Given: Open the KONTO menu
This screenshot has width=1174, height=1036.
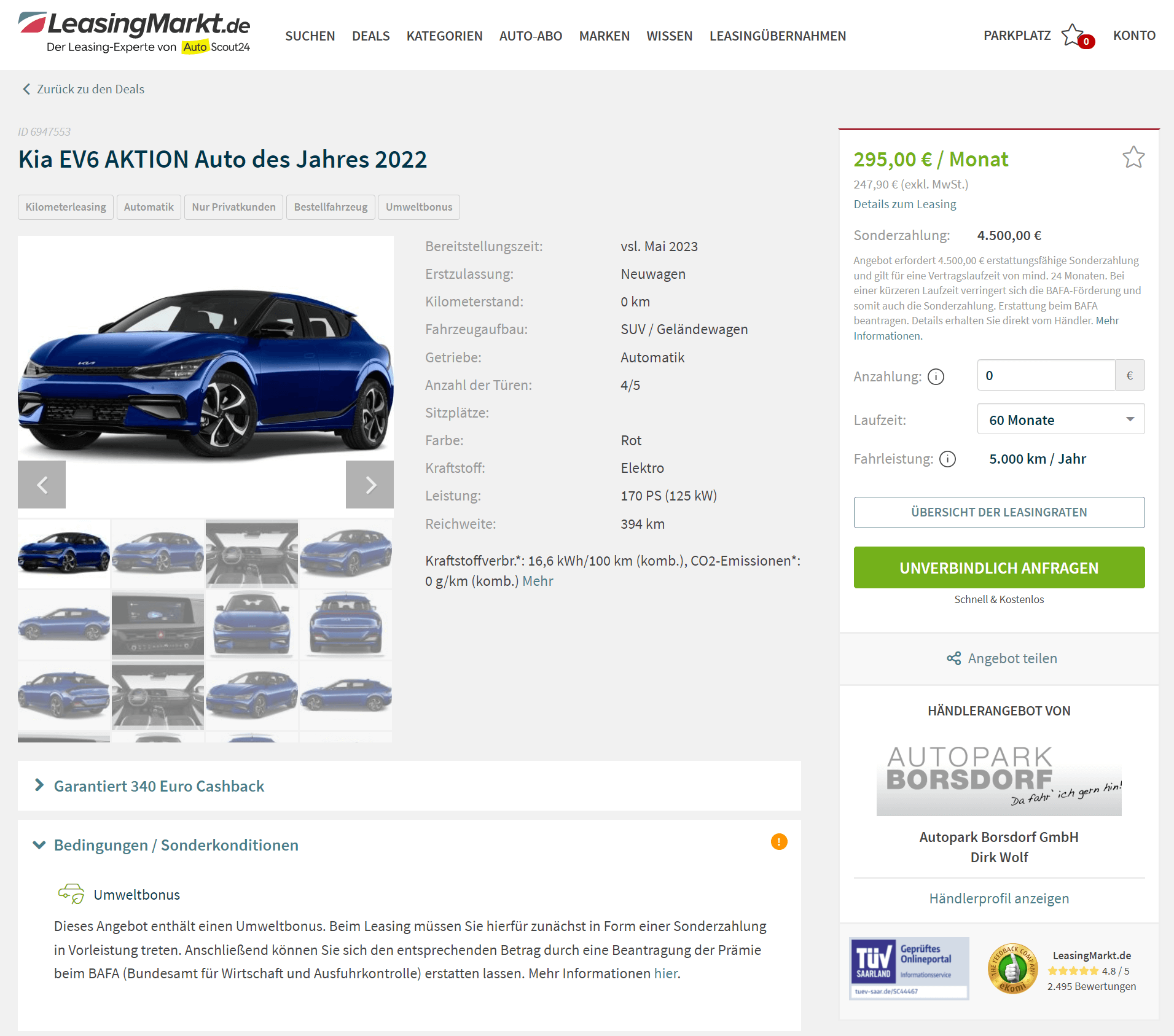Looking at the screenshot, I should click(1134, 36).
